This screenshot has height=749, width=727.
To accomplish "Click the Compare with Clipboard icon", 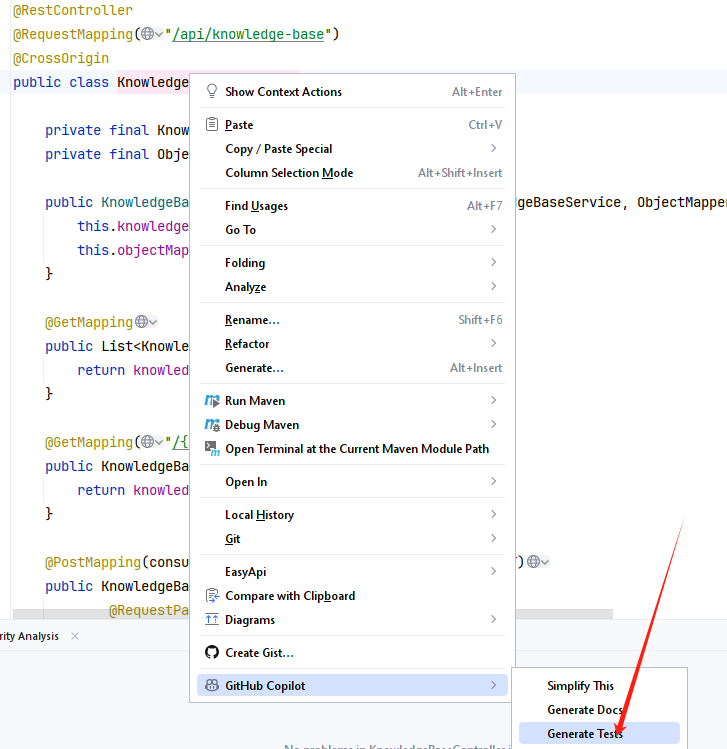I will click(212, 596).
